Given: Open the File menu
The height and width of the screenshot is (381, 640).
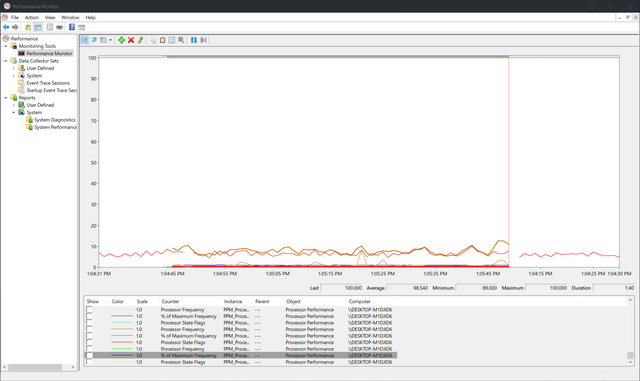Looking at the screenshot, I should pos(15,18).
